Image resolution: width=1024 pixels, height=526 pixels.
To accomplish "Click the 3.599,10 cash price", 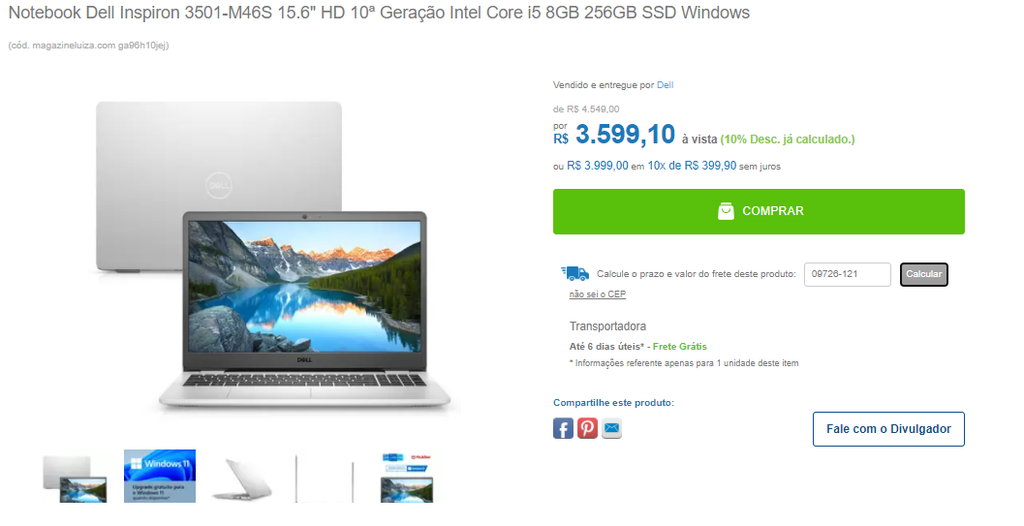I will pyautogui.click(x=625, y=135).
